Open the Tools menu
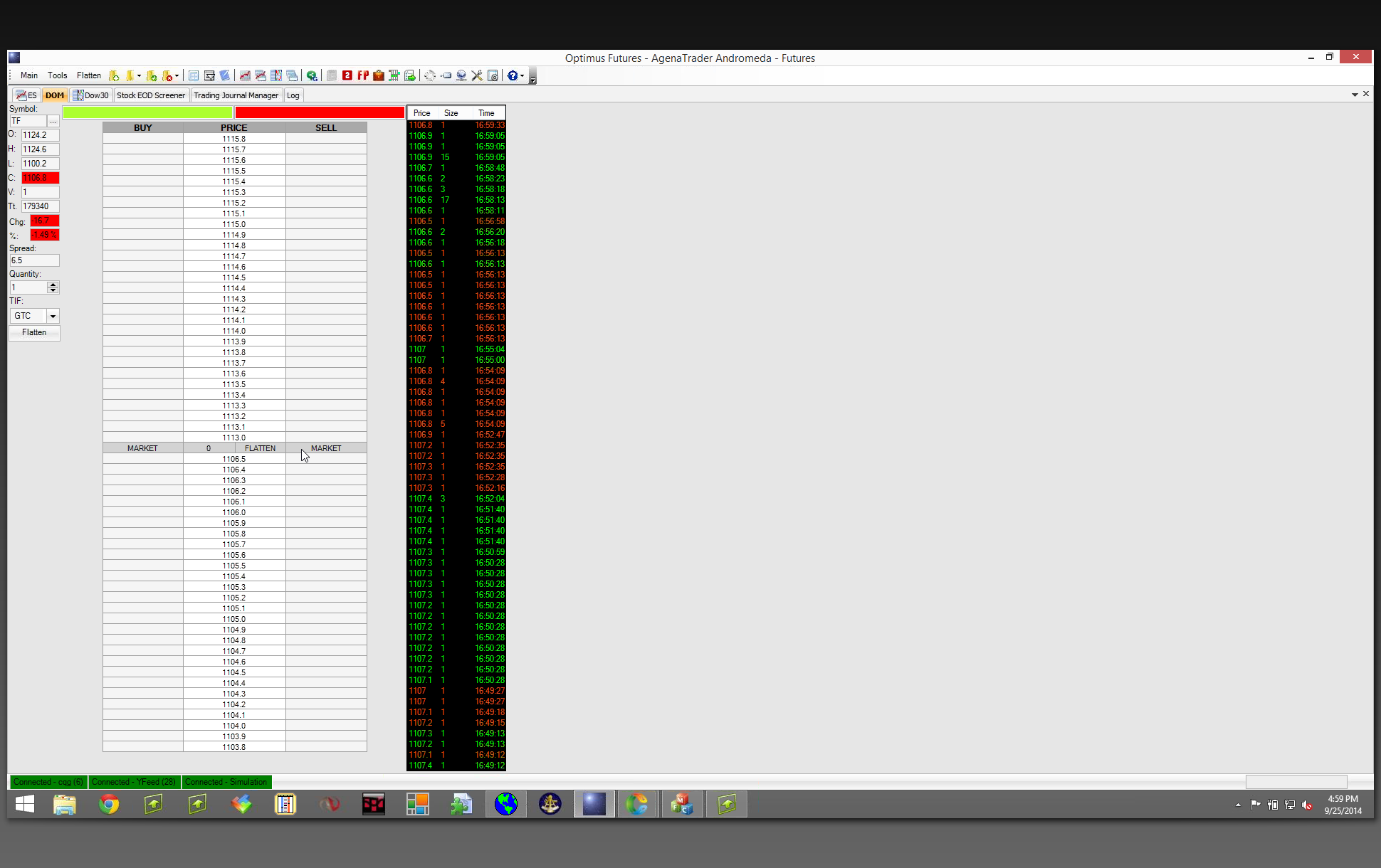The width and height of the screenshot is (1381, 868). click(x=58, y=75)
